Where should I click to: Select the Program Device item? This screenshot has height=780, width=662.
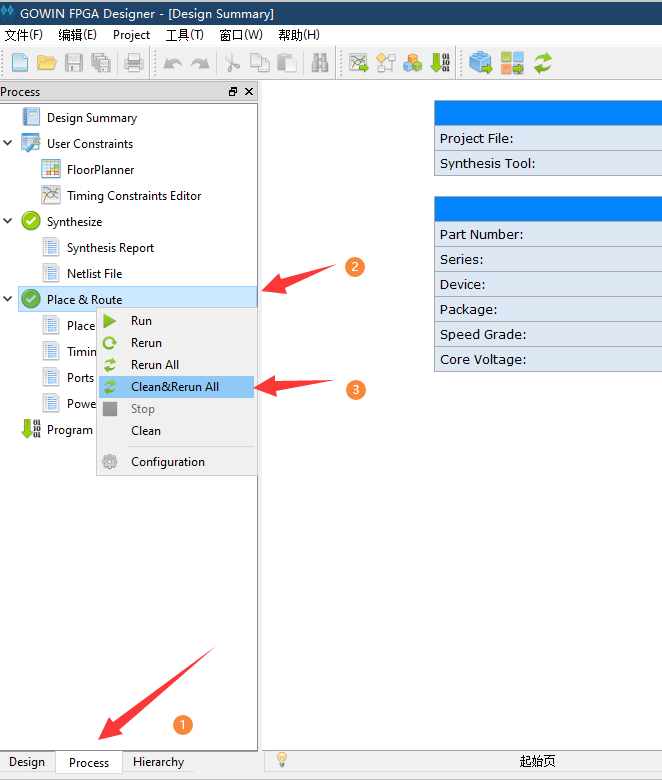(x=70, y=430)
